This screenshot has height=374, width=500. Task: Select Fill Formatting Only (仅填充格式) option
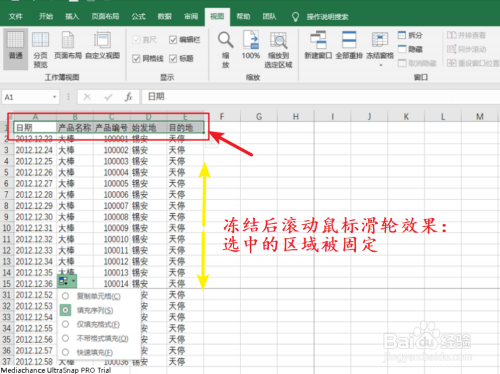coord(65,324)
